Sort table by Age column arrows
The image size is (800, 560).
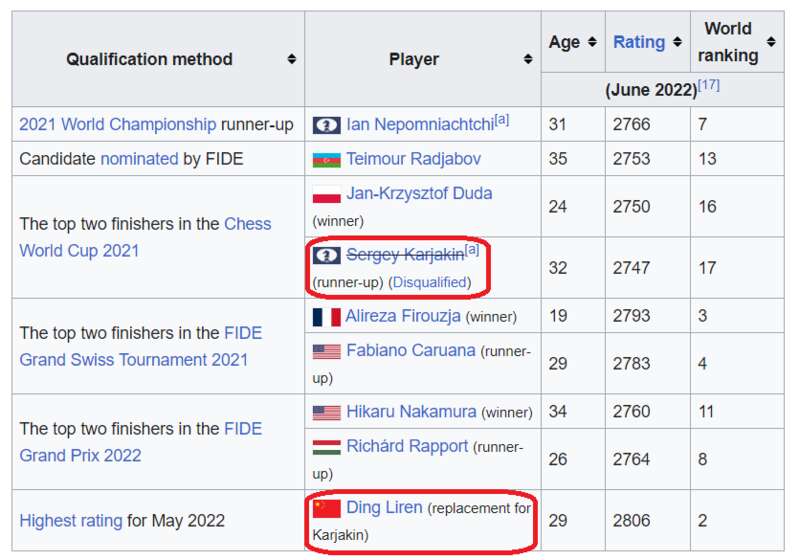pos(592,42)
